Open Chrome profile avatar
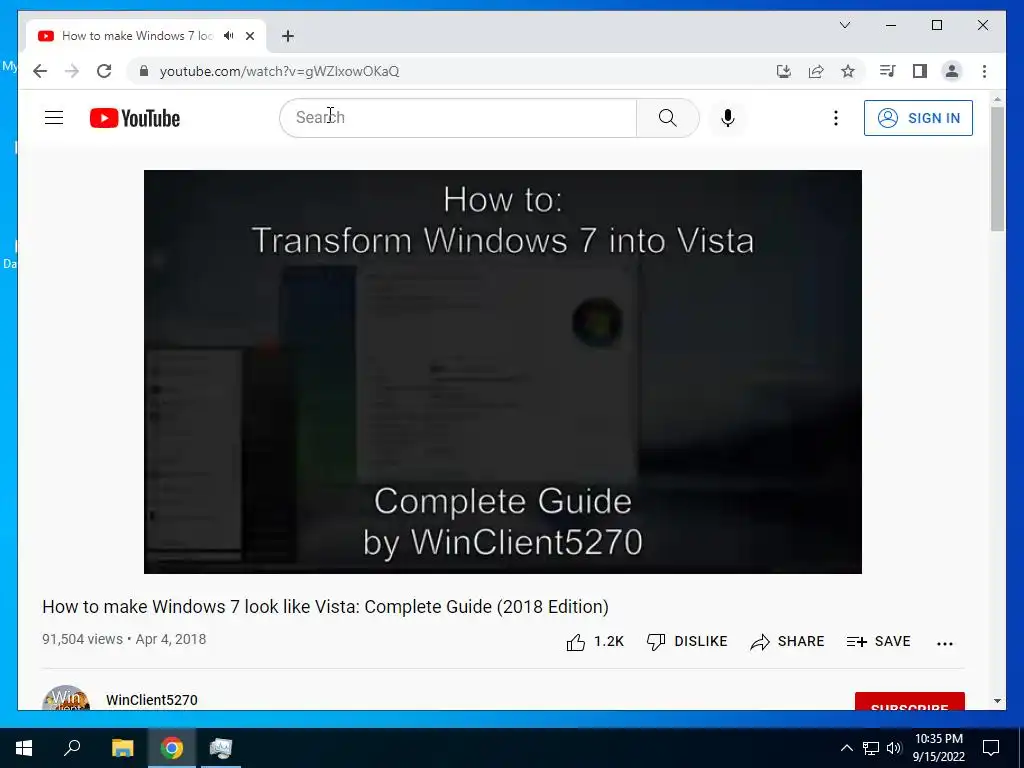The height and width of the screenshot is (768, 1024). [952, 71]
